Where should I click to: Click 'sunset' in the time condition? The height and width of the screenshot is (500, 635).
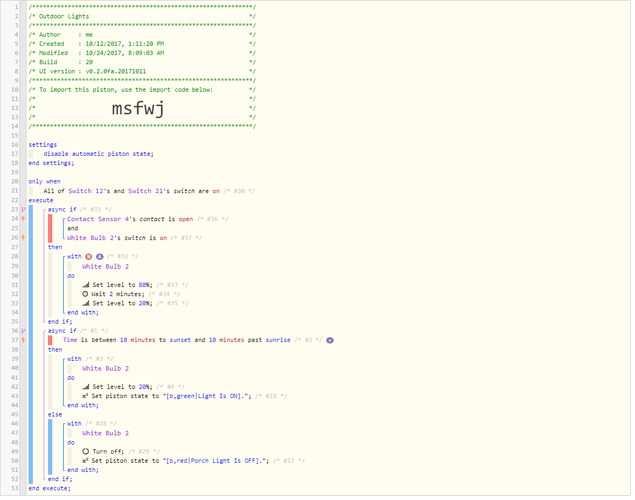[x=180, y=340]
